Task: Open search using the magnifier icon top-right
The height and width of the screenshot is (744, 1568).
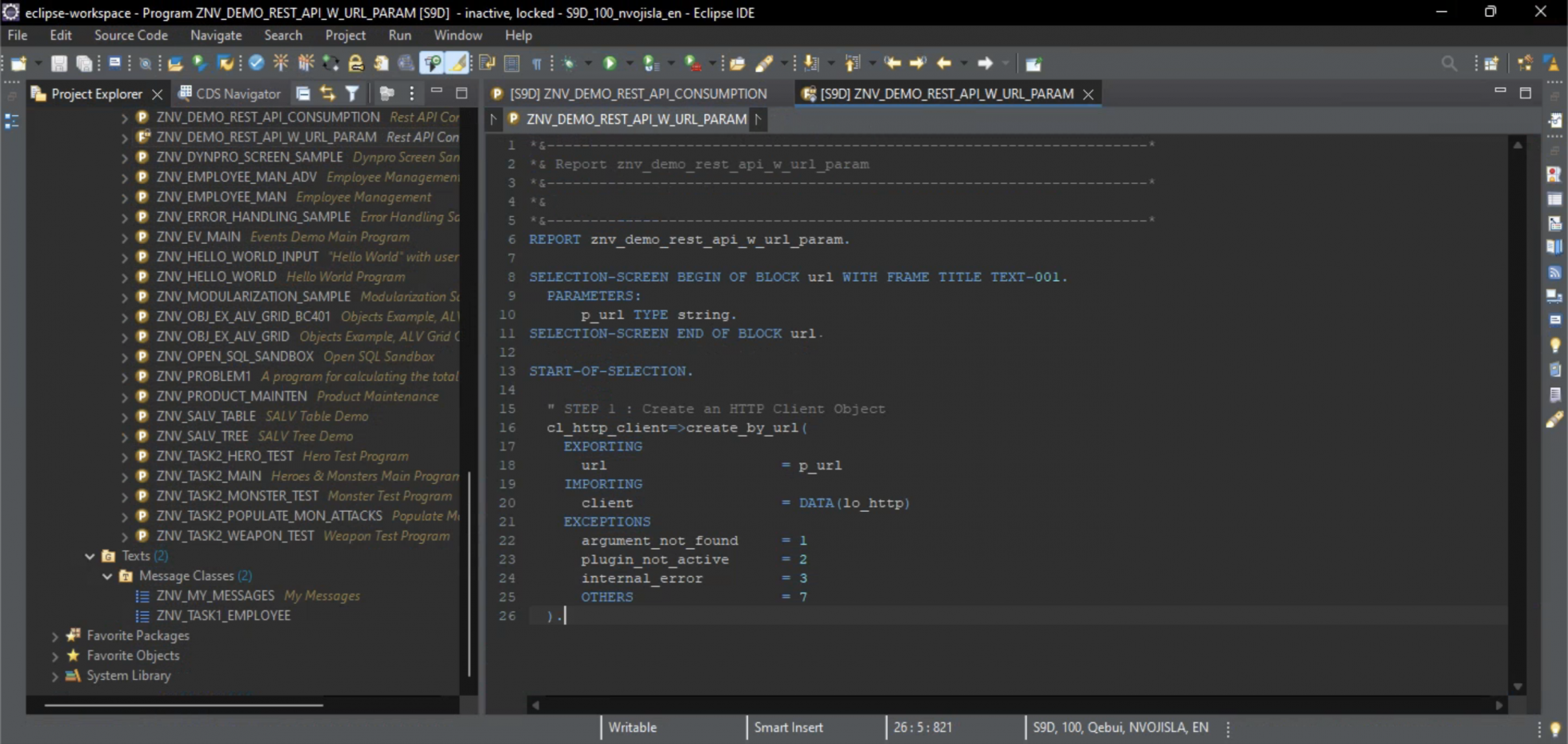Action: click(x=1450, y=63)
